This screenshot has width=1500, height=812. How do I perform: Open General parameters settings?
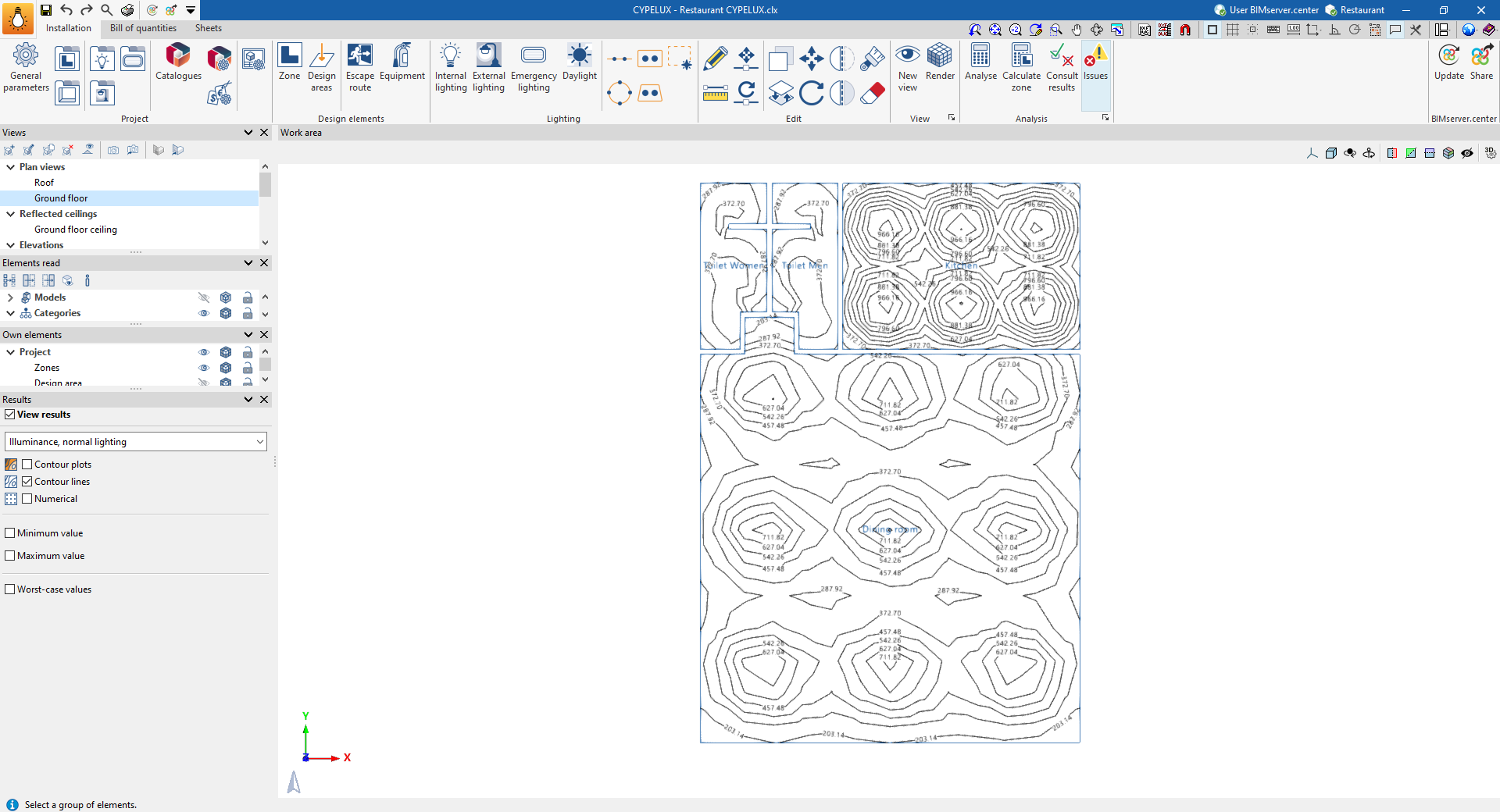[x=26, y=68]
